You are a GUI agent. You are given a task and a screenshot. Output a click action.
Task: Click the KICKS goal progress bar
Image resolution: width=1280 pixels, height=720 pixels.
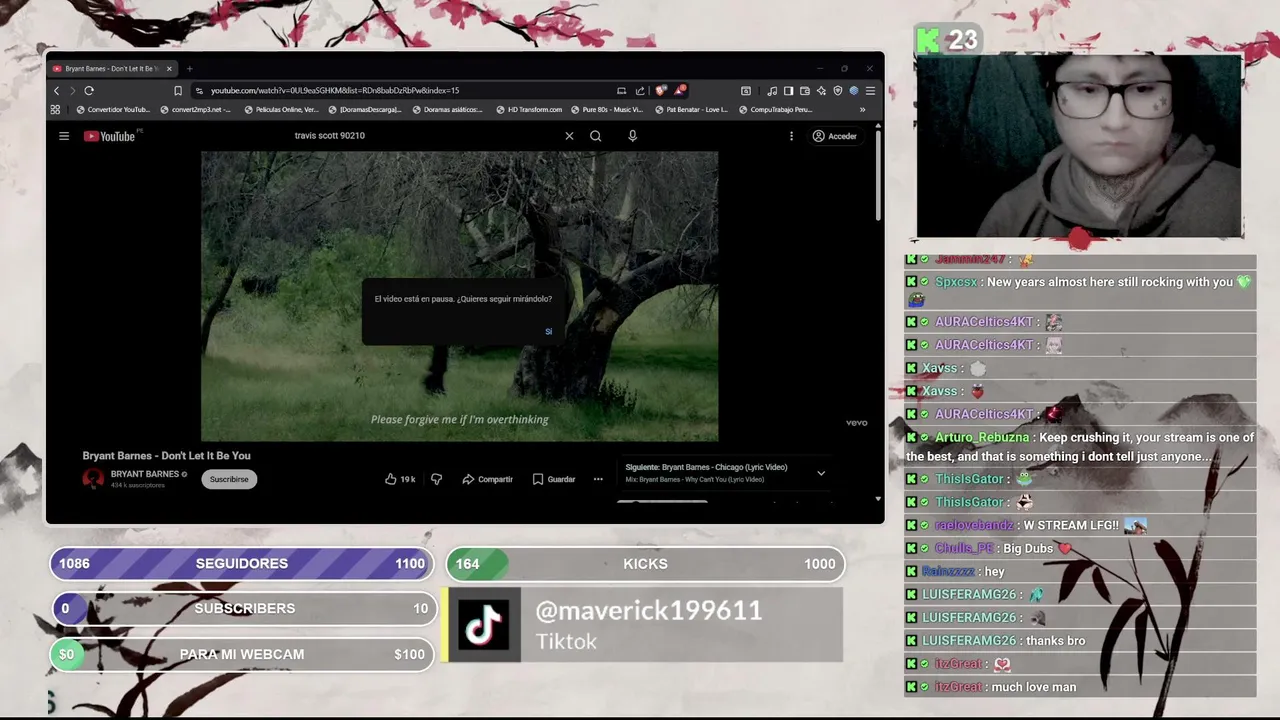tap(645, 564)
